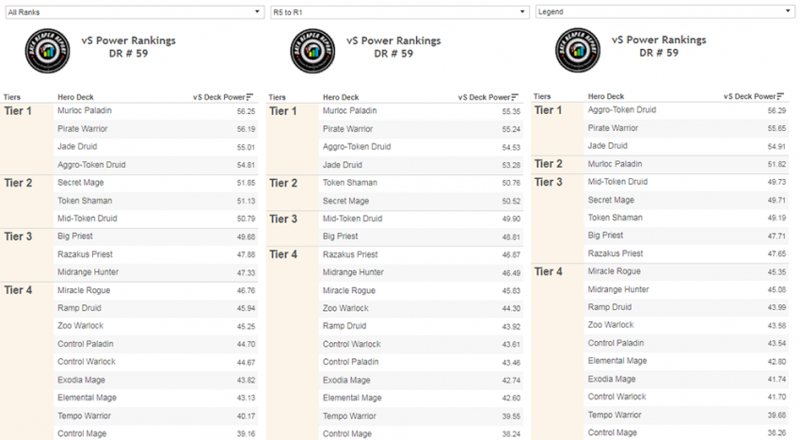Click Tiers header in All Ranks panel
This screenshot has width=800, height=440.
pos(12,97)
